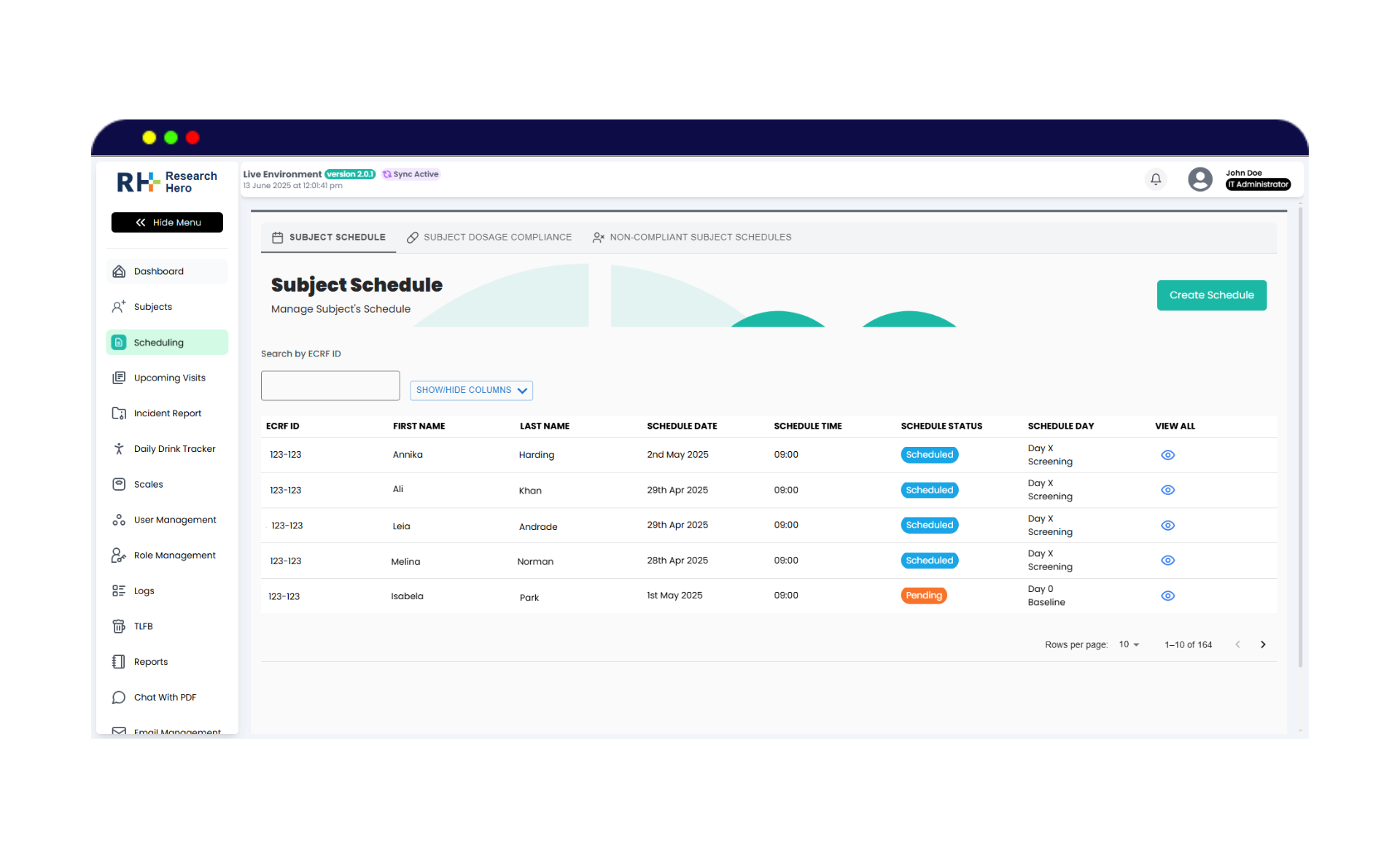Click the Pending status badge for Isabela

(924, 596)
